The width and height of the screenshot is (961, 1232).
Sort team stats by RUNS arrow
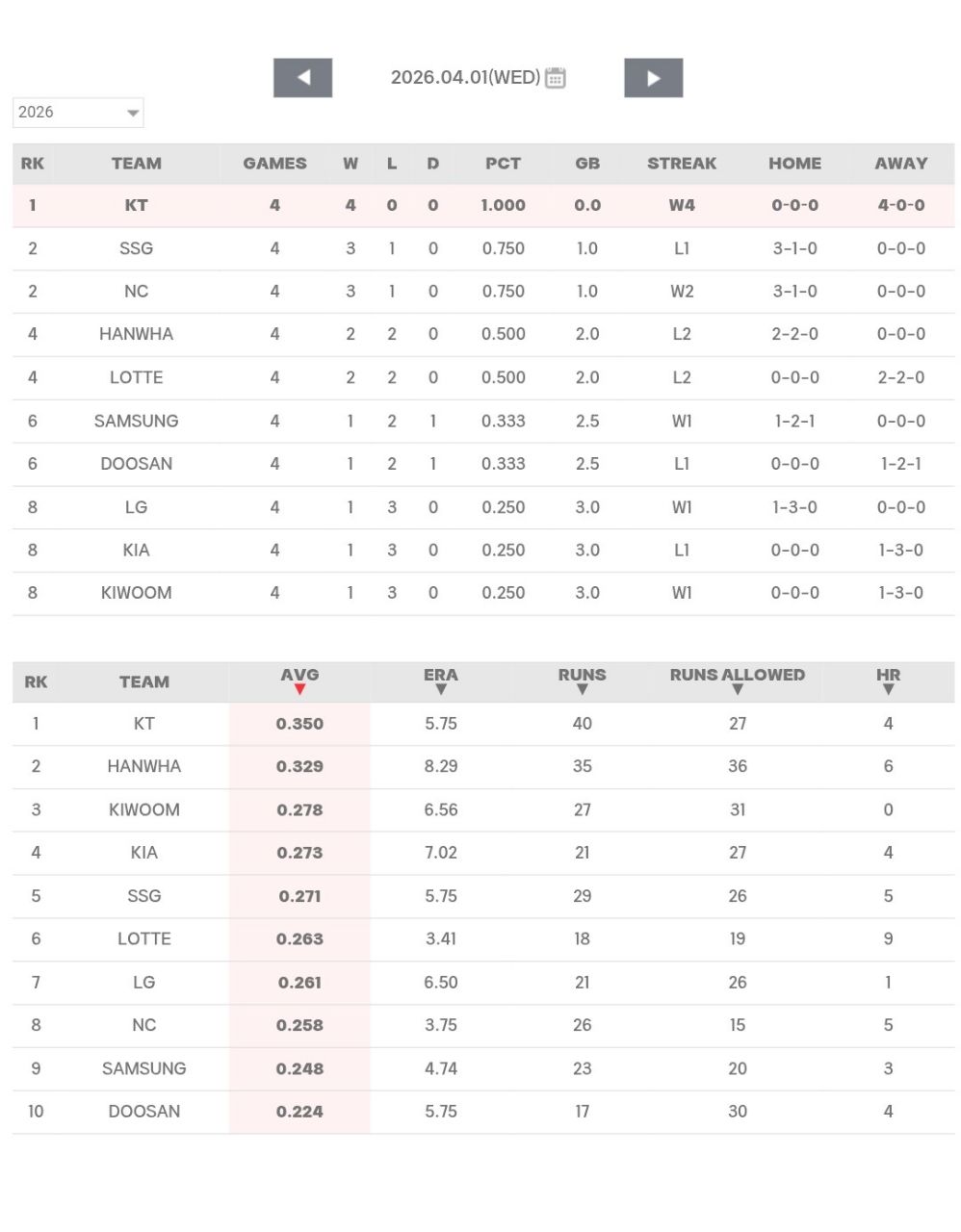(x=582, y=689)
